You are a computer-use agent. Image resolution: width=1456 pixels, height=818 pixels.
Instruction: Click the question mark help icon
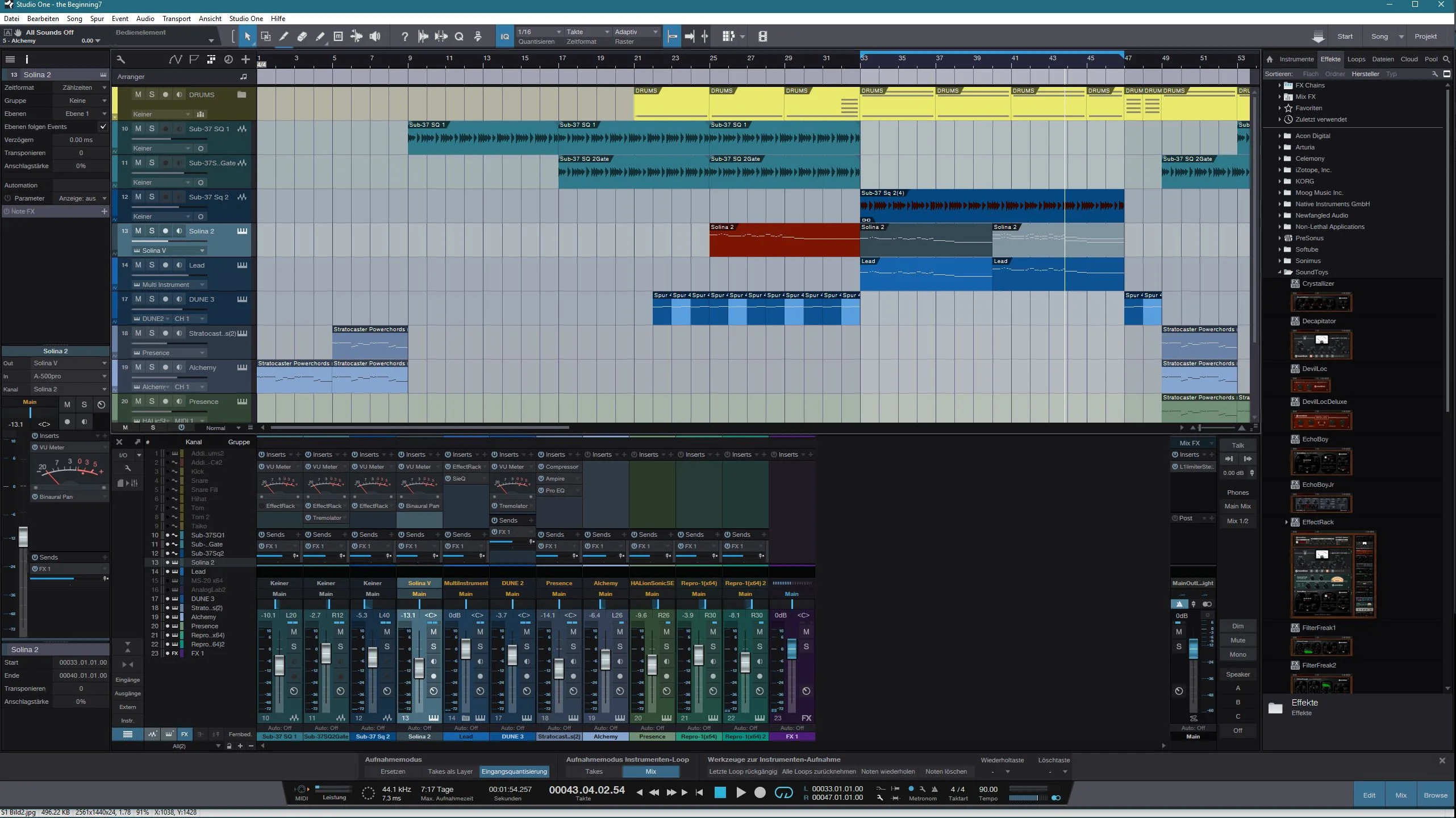click(x=404, y=36)
